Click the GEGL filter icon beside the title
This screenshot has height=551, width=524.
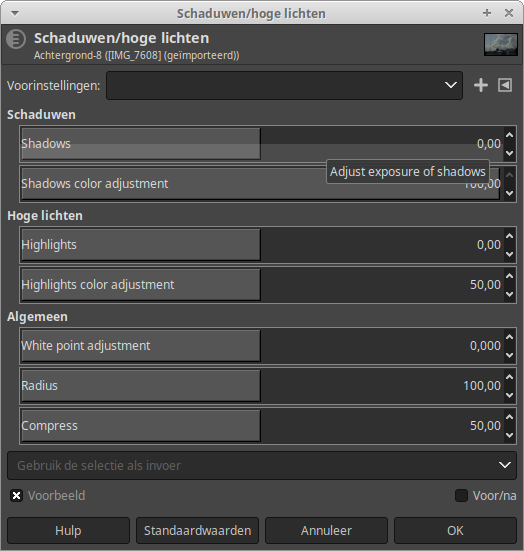point(16,39)
